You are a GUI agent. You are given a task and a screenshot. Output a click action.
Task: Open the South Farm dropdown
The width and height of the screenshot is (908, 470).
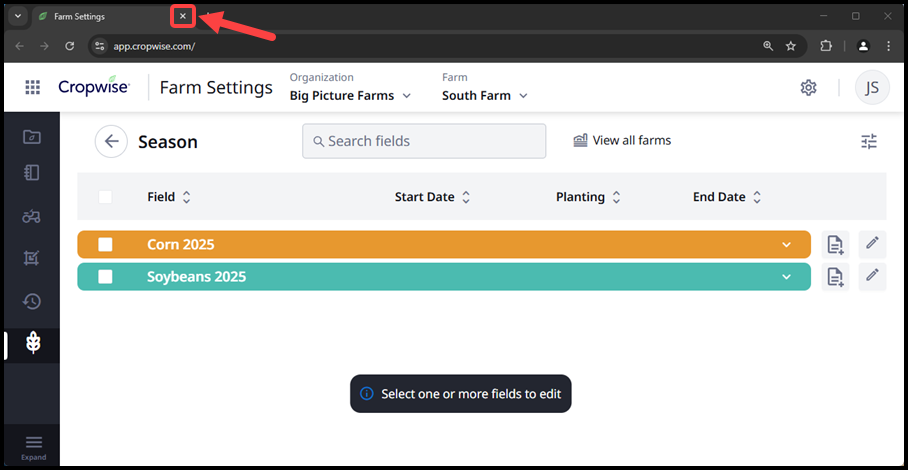pyautogui.click(x=485, y=96)
